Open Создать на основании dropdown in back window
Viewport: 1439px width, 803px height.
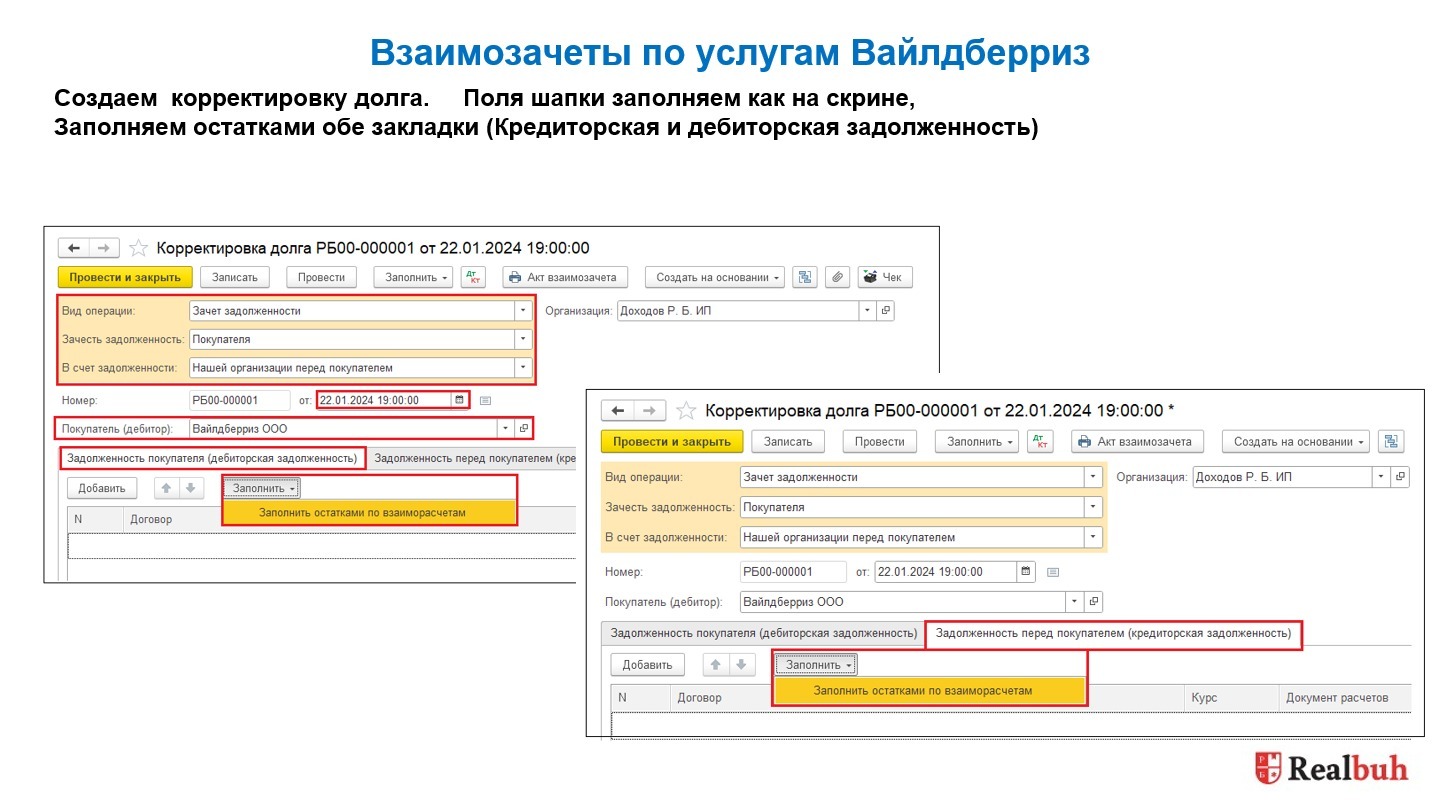pyautogui.click(x=714, y=277)
